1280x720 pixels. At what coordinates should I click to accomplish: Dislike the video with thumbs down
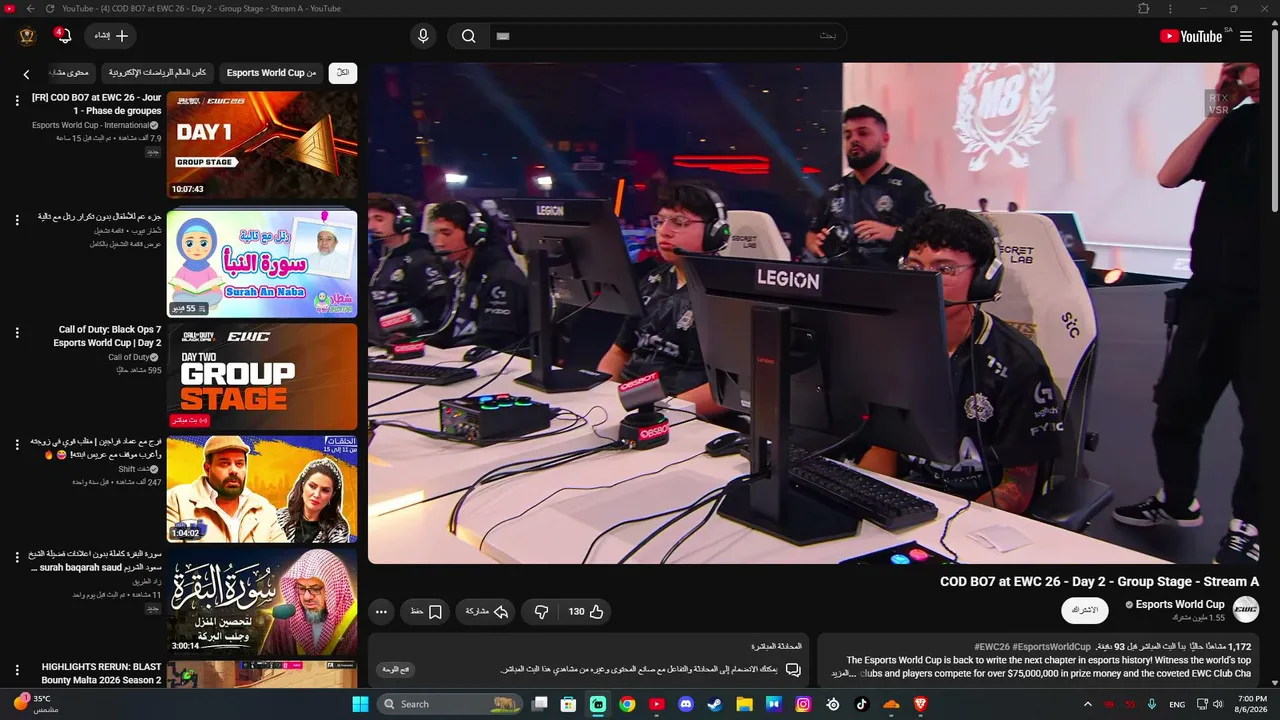(542, 612)
